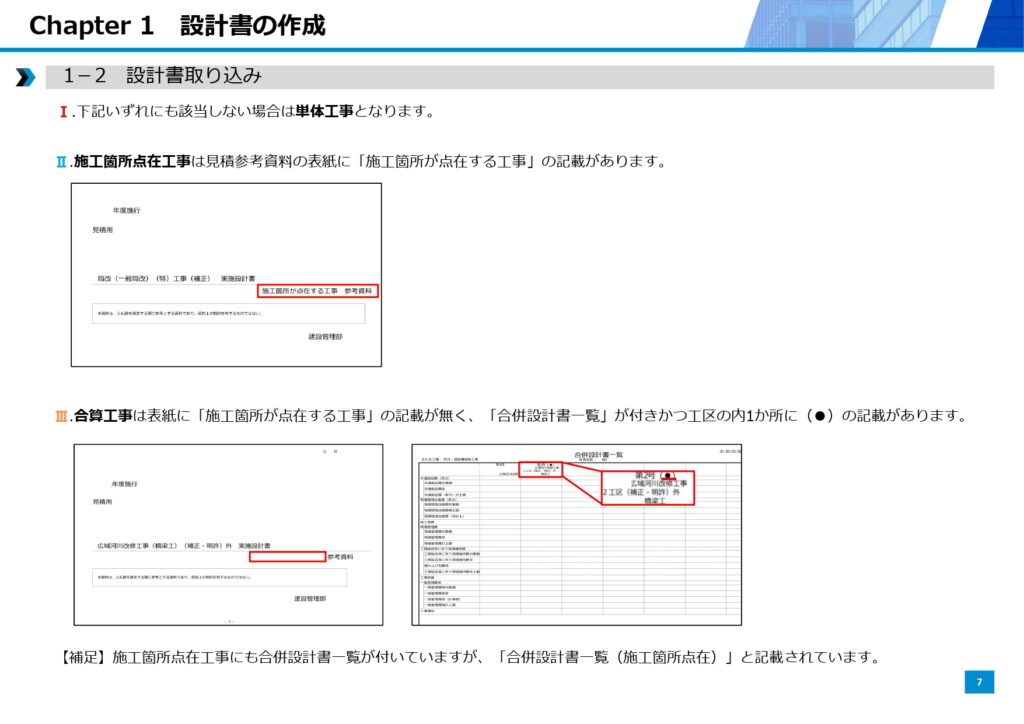The width and height of the screenshot is (1024, 724).
Task: Click the building image in the header
Action: pos(880,24)
